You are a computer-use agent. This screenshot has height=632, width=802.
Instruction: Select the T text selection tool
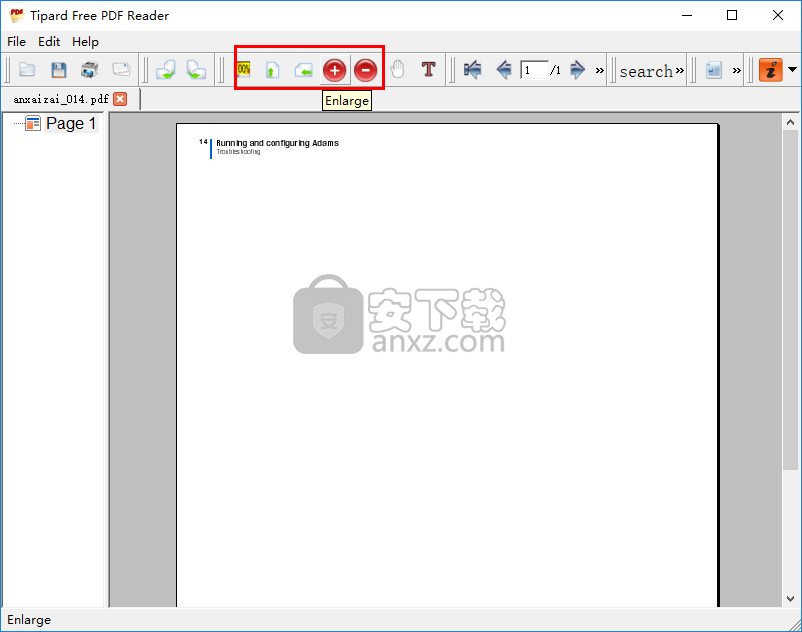click(x=429, y=69)
